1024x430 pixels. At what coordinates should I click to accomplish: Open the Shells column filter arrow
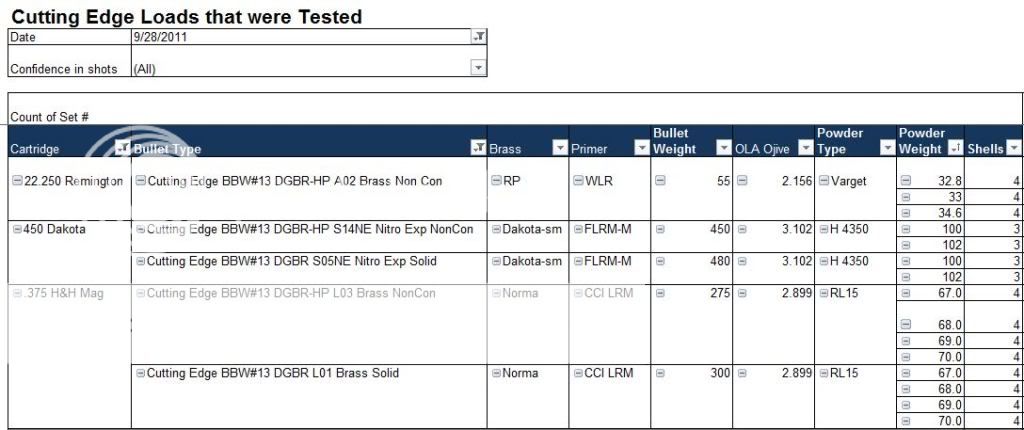[x=1014, y=149]
